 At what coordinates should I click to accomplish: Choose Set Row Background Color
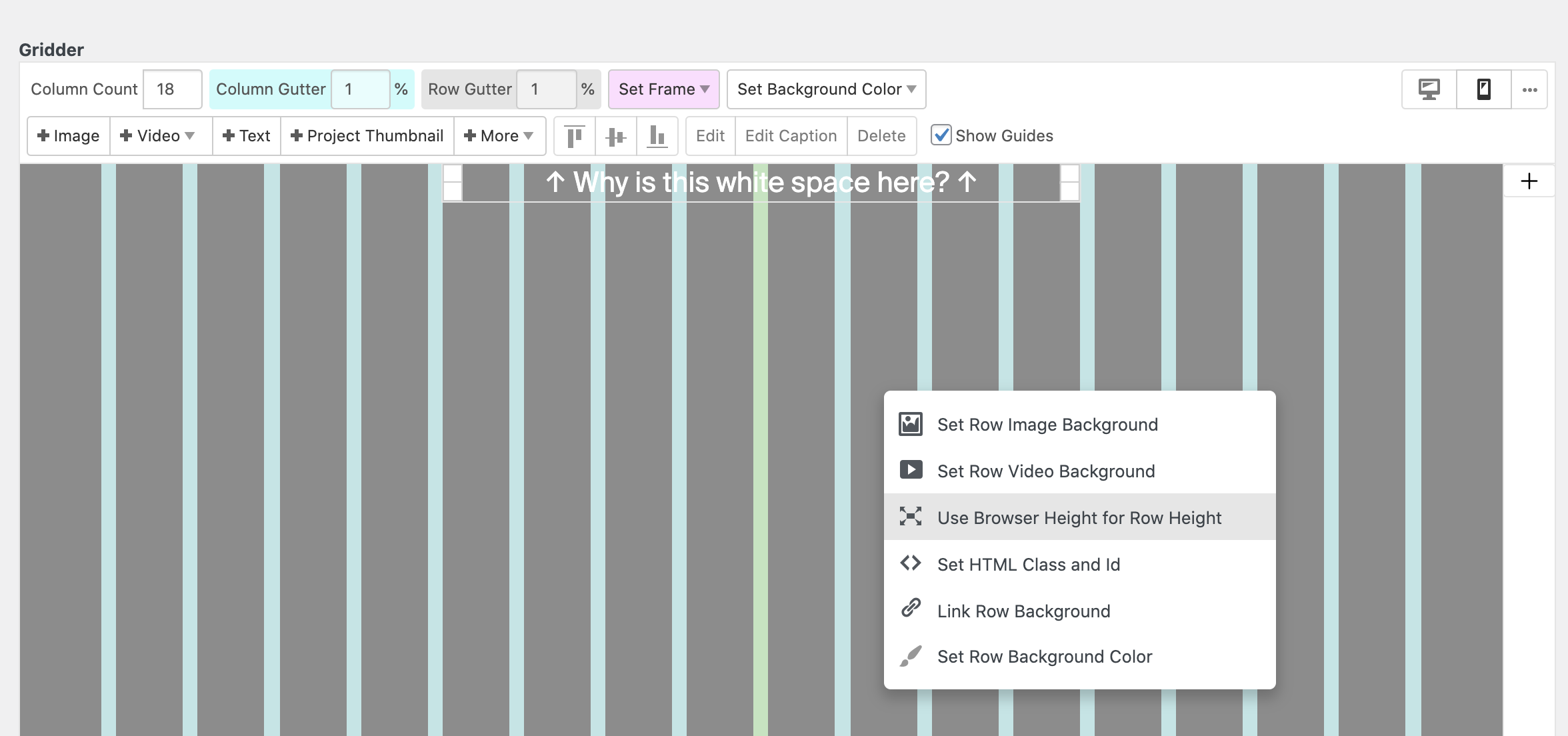[x=1044, y=656]
